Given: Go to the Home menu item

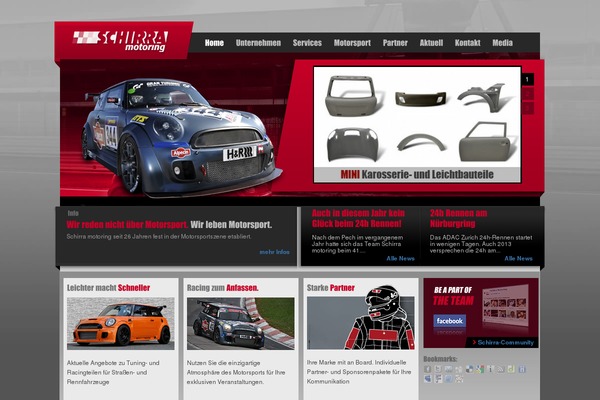Looking at the screenshot, I should [214, 43].
